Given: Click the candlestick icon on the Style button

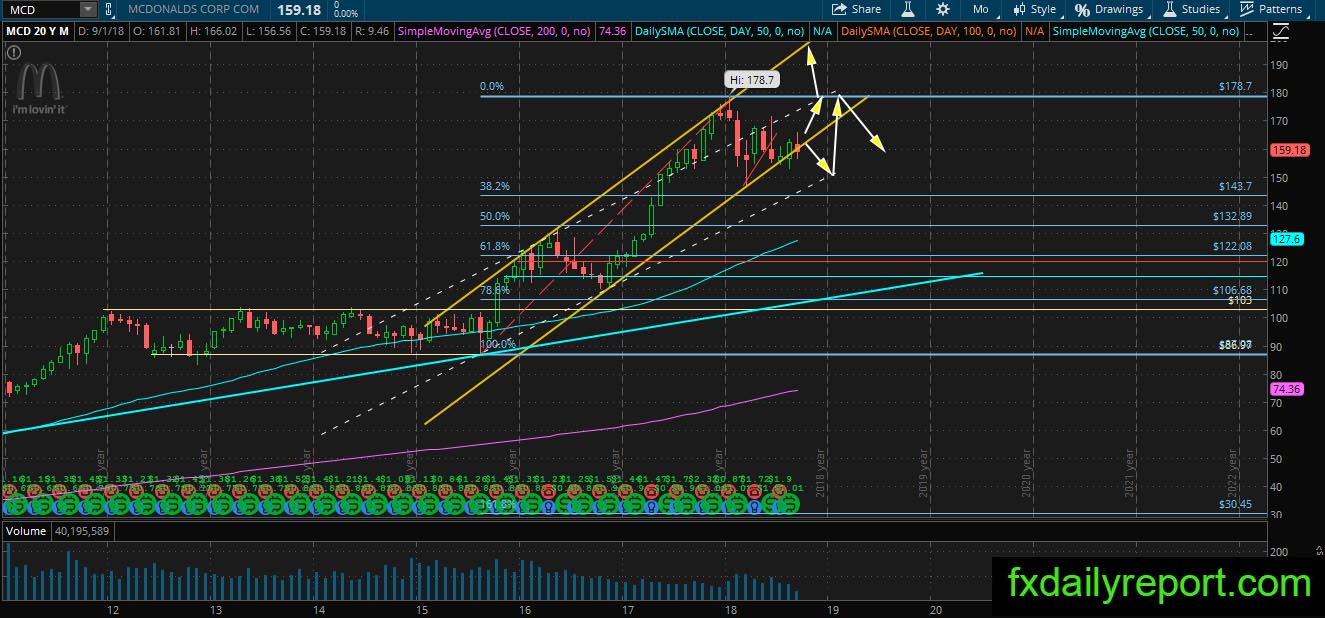Looking at the screenshot, I should tap(1019, 9).
